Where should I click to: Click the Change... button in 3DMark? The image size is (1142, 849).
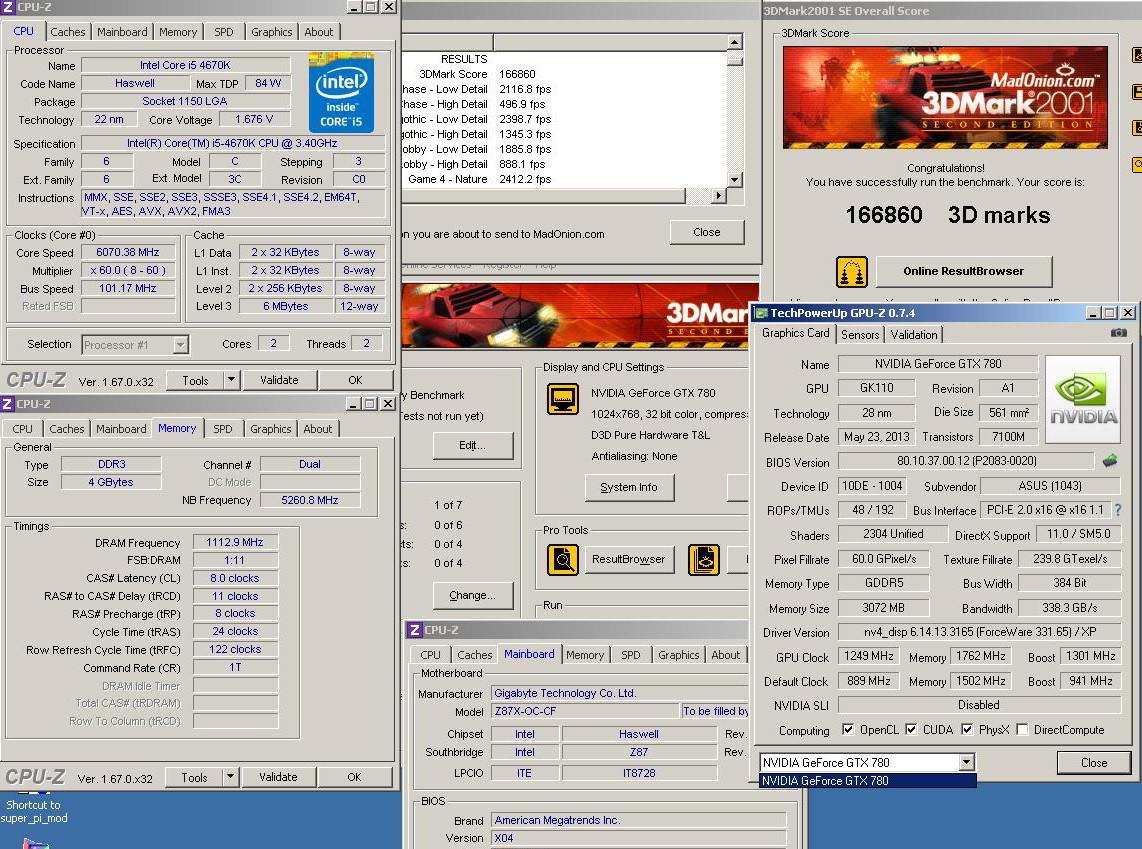[x=472, y=595]
